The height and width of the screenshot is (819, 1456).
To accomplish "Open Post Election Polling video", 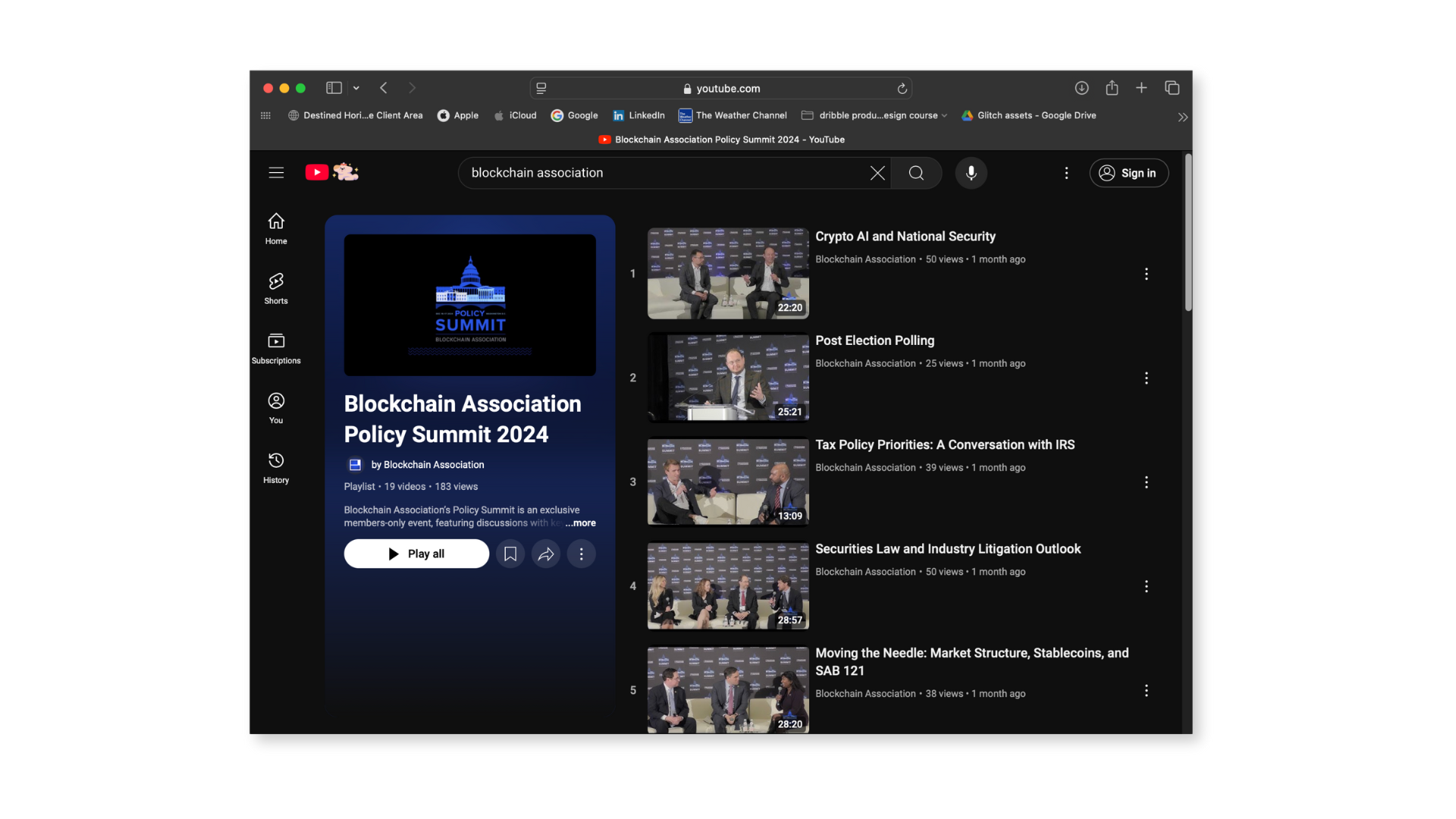I will 874,340.
